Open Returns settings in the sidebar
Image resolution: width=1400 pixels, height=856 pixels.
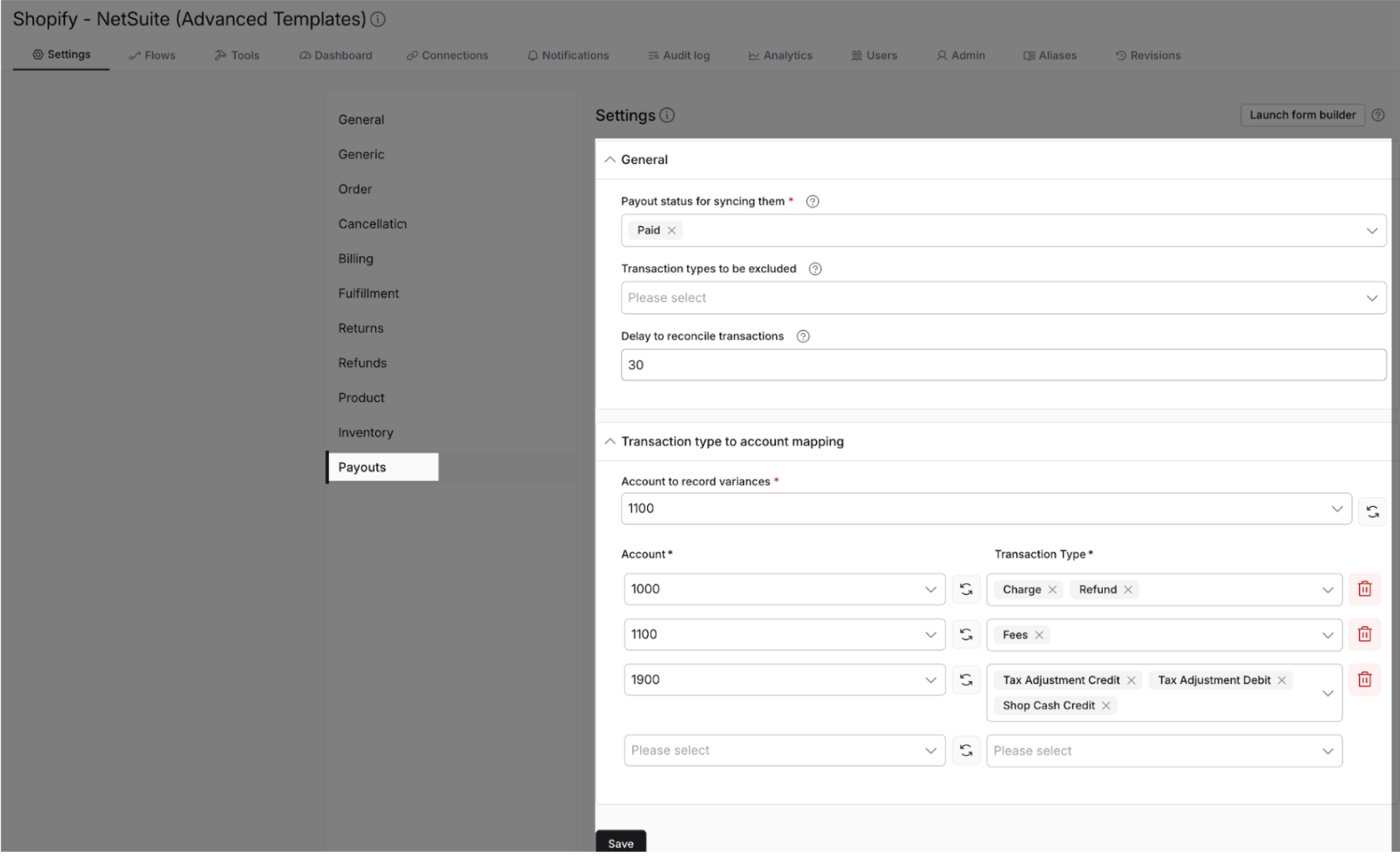(x=361, y=328)
